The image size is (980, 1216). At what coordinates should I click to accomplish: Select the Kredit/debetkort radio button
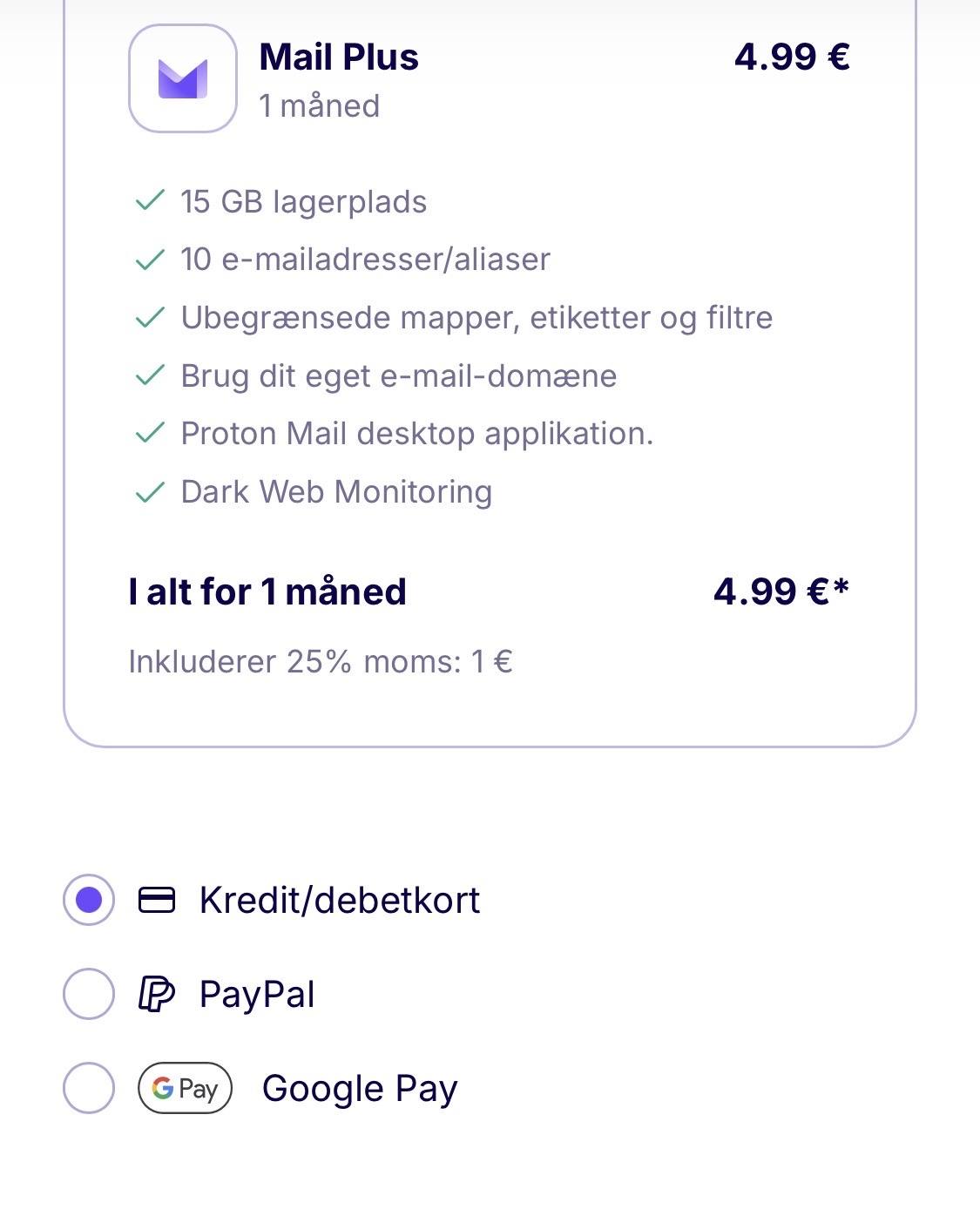click(x=89, y=900)
